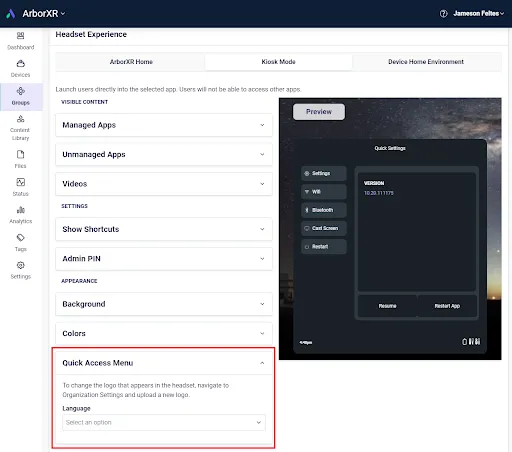Click Settings in the Quick Settings preview
This screenshot has width=512, height=452.
324,173
